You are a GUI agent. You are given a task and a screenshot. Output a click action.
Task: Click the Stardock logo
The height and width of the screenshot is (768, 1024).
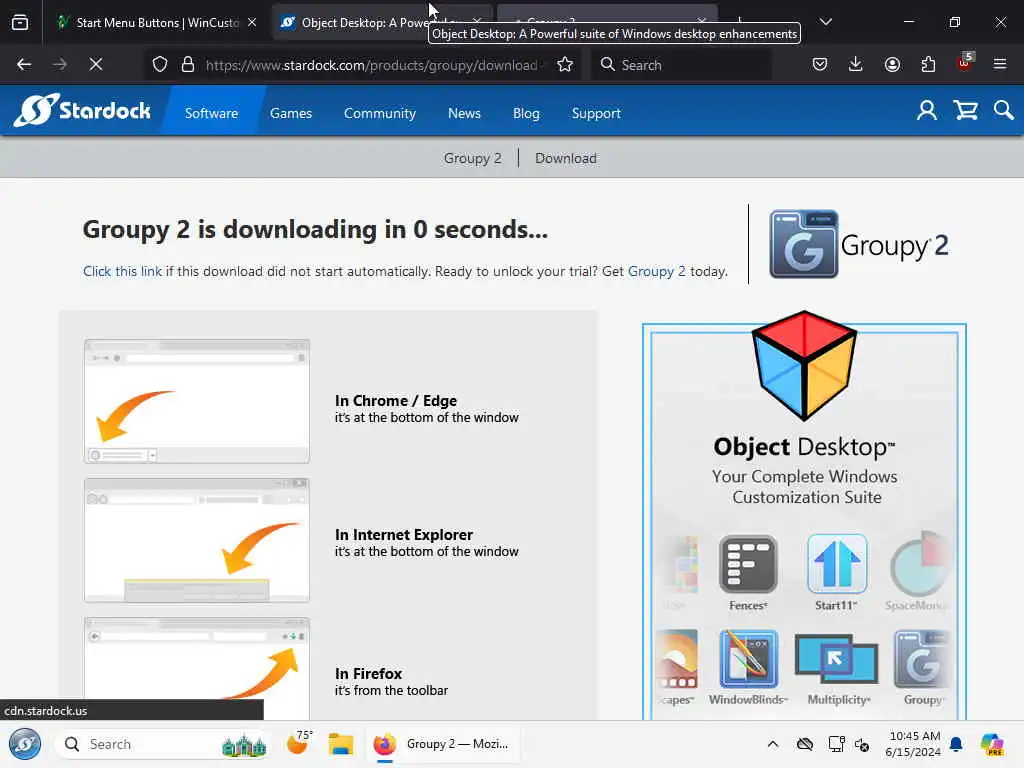pos(82,110)
